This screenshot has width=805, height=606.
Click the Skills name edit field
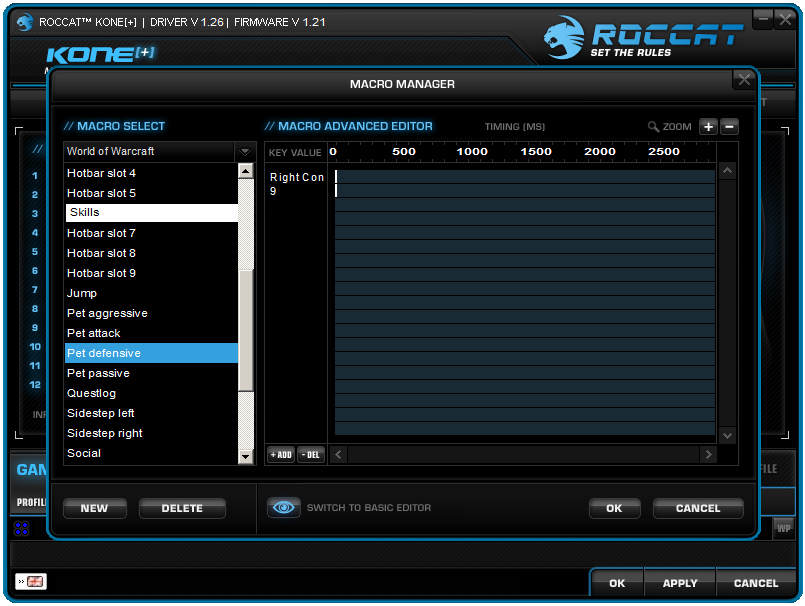151,213
